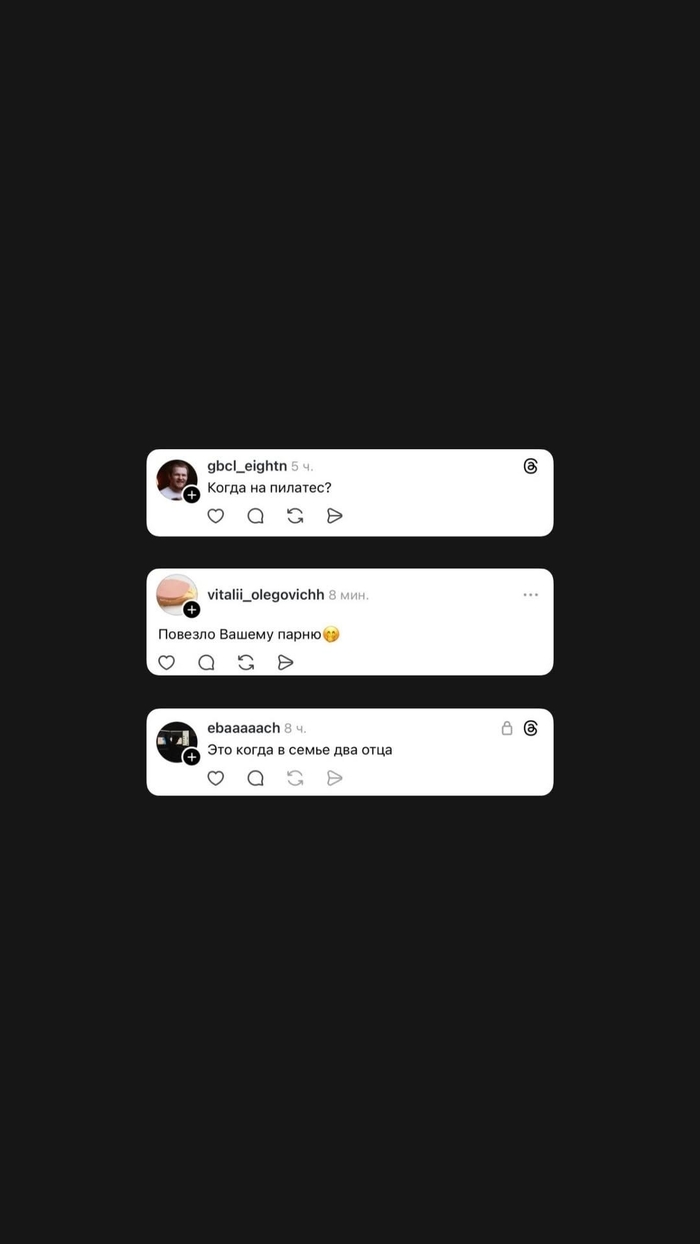Open gbcl_eightn username profile link
700x1244 pixels.
(x=247, y=466)
